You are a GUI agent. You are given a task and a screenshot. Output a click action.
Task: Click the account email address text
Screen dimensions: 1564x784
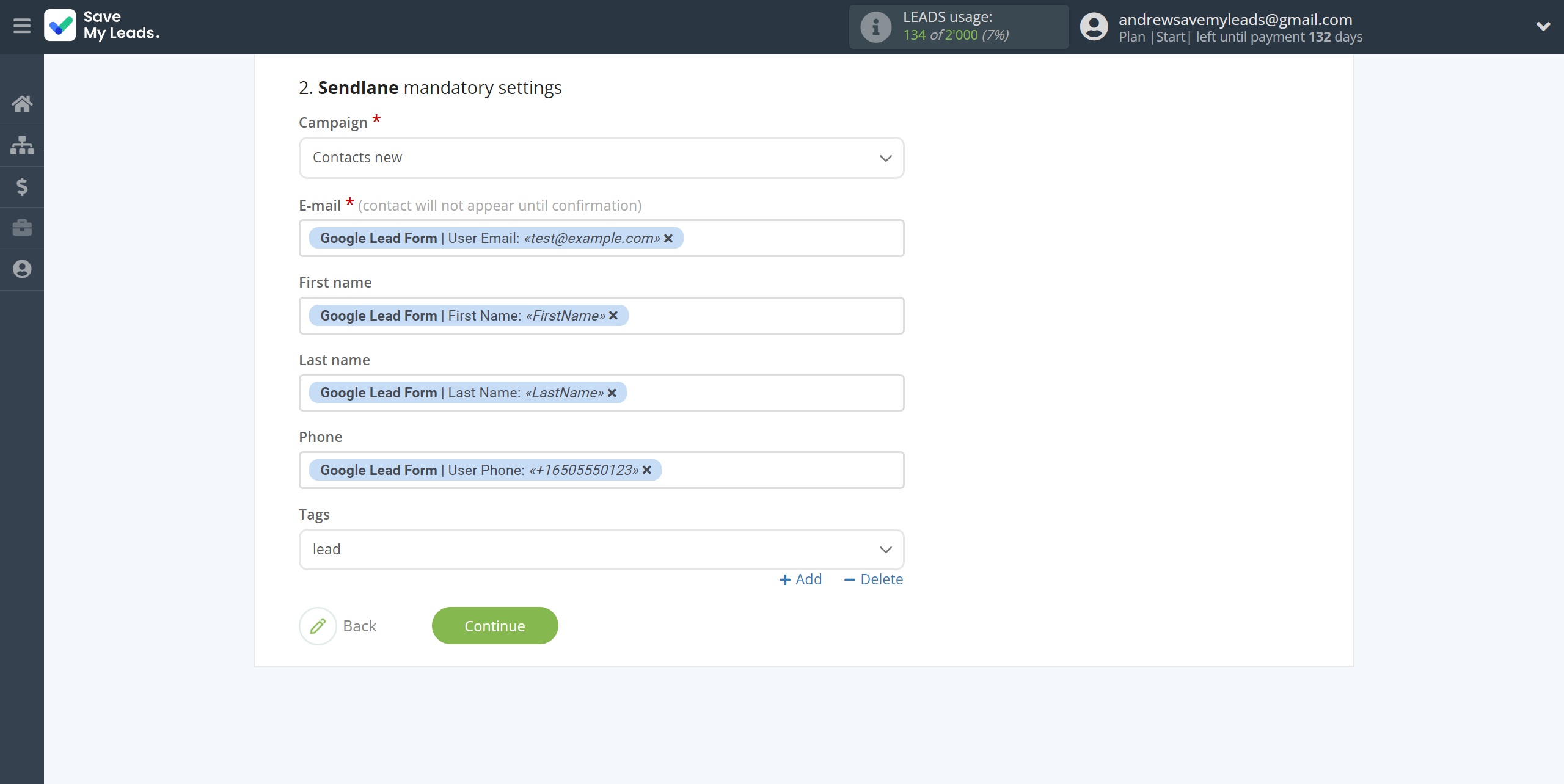tap(1235, 20)
